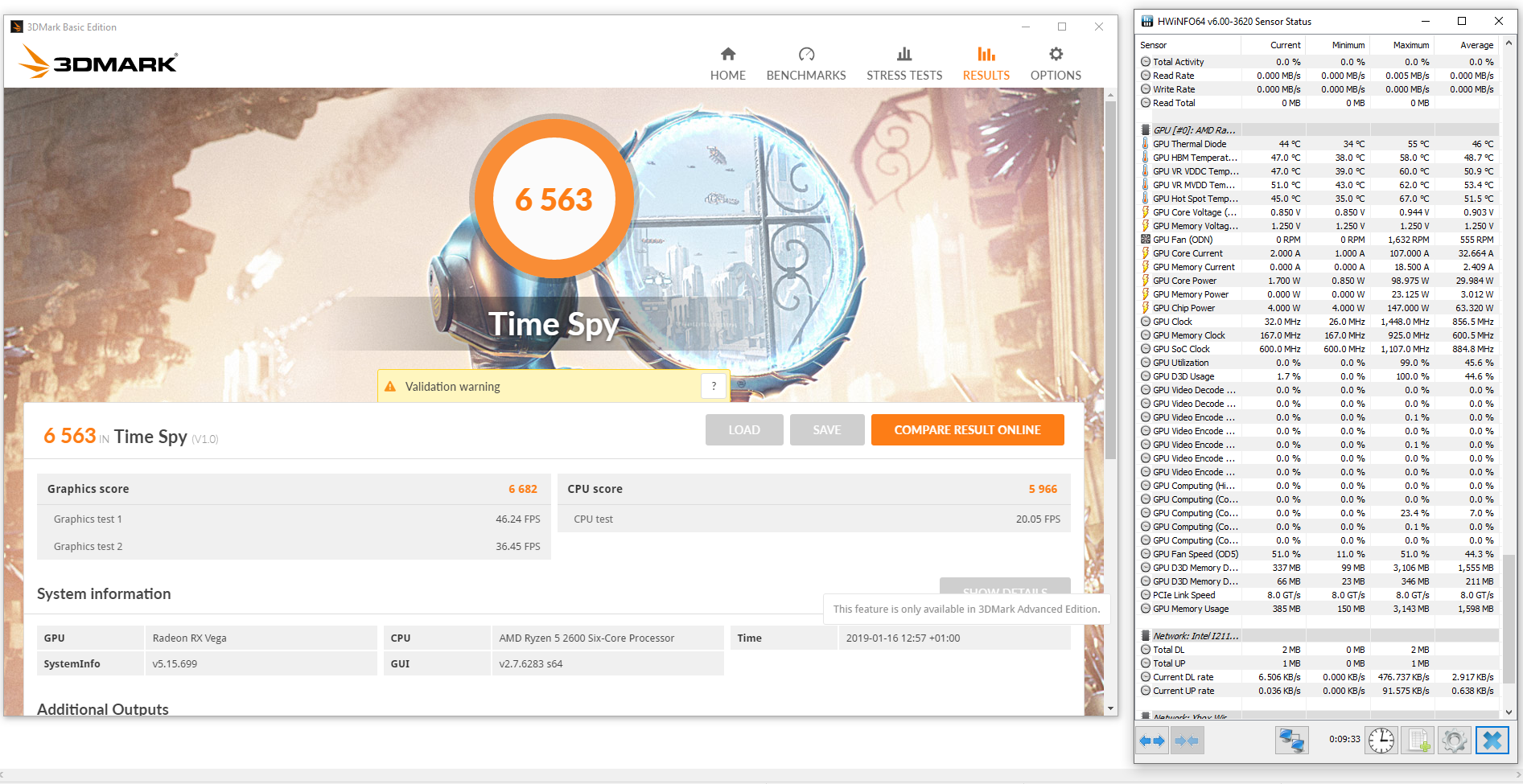The image size is (1523, 784).
Task: Click the validation warning triangle icon
Action: pyautogui.click(x=390, y=387)
